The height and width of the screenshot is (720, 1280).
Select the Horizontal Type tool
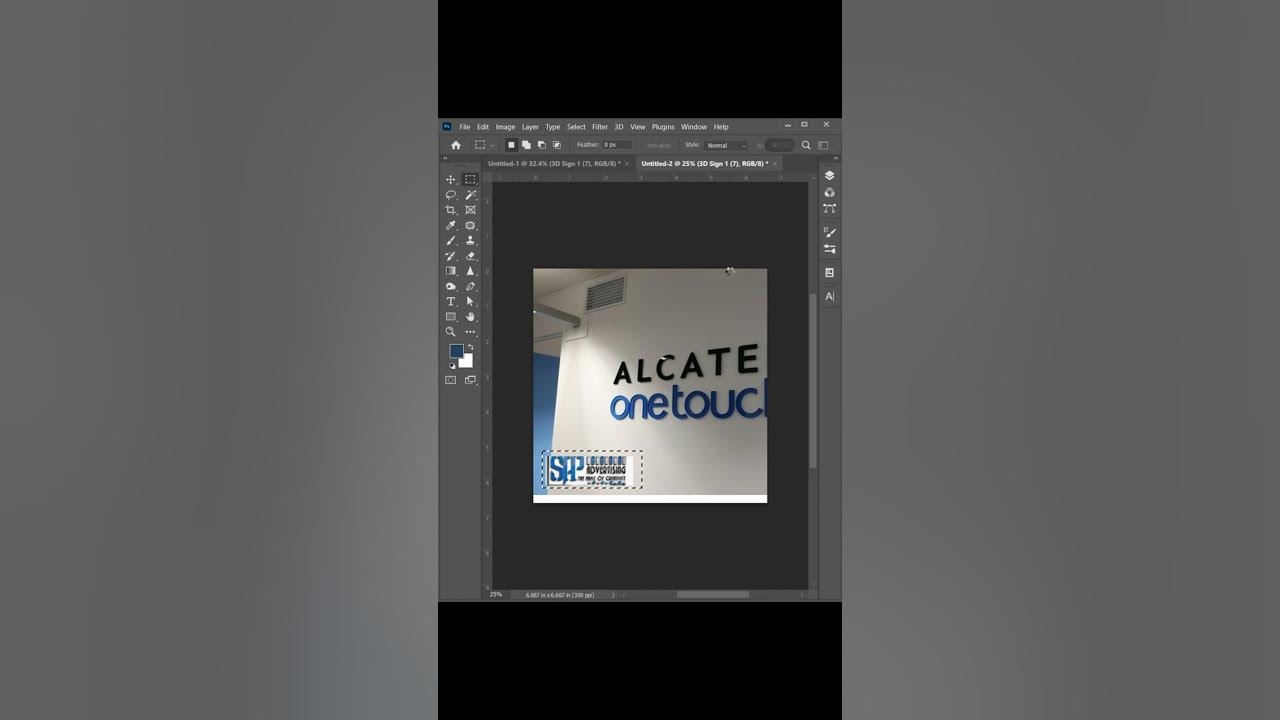(x=451, y=302)
